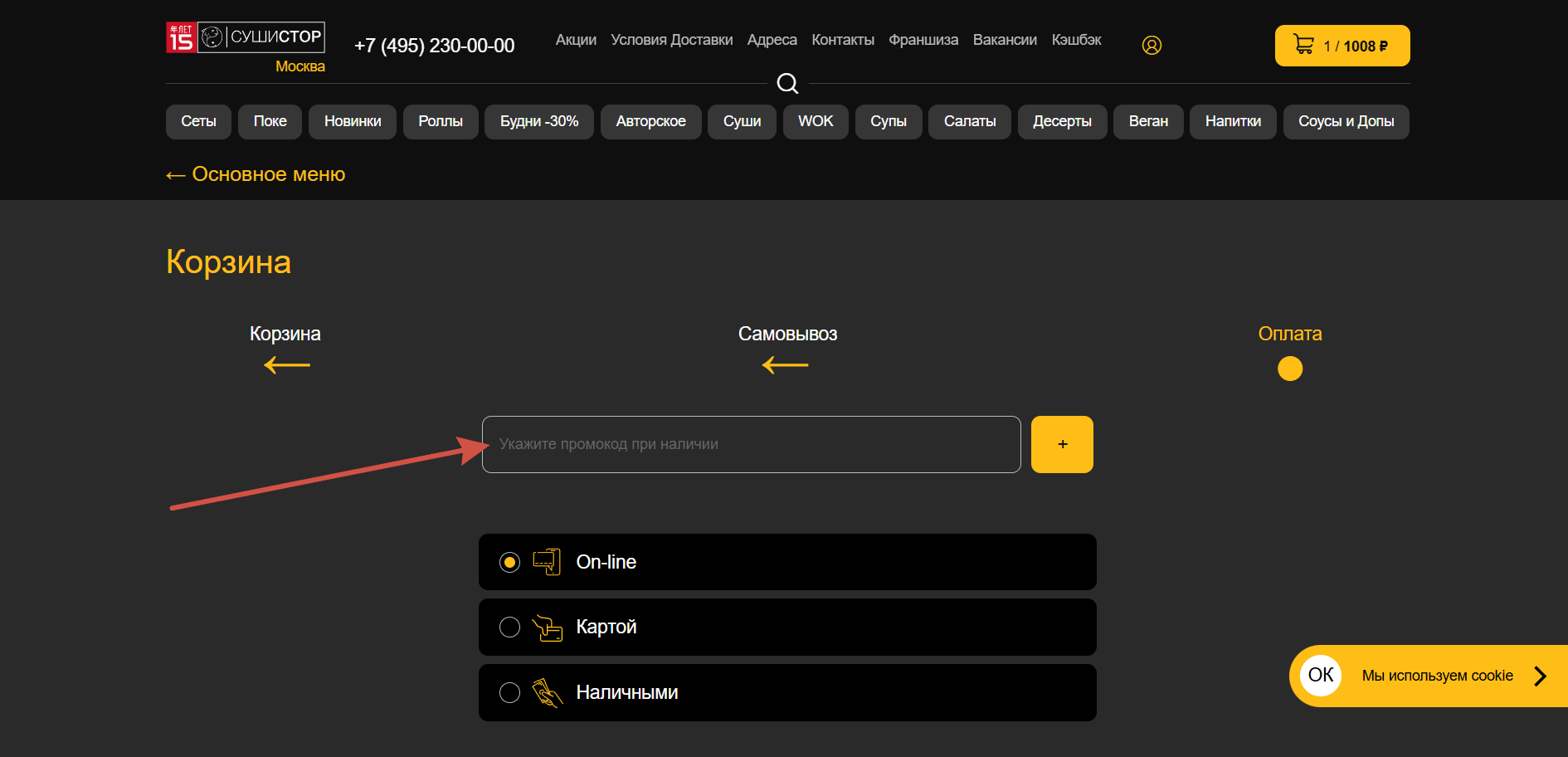Apply promo code with plus button
The image size is (1568, 757).
[x=1062, y=445]
